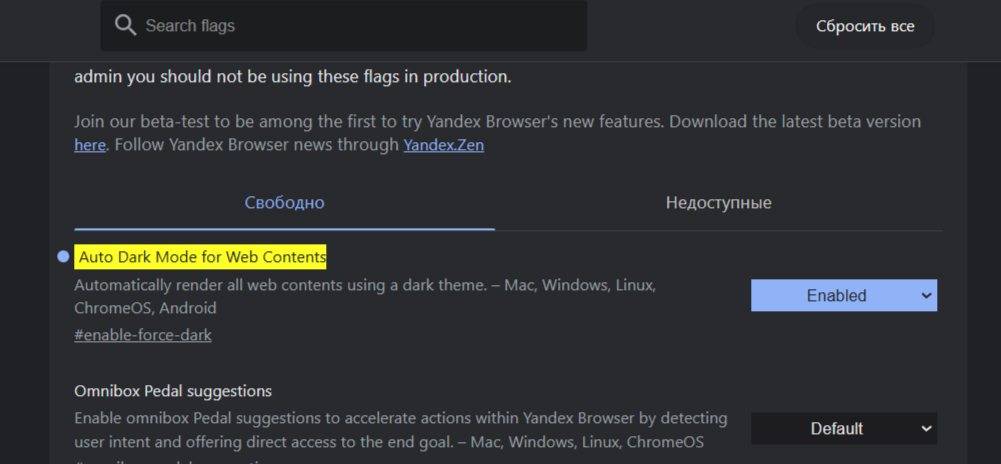Focus the Search flags input field

tap(343, 26)
